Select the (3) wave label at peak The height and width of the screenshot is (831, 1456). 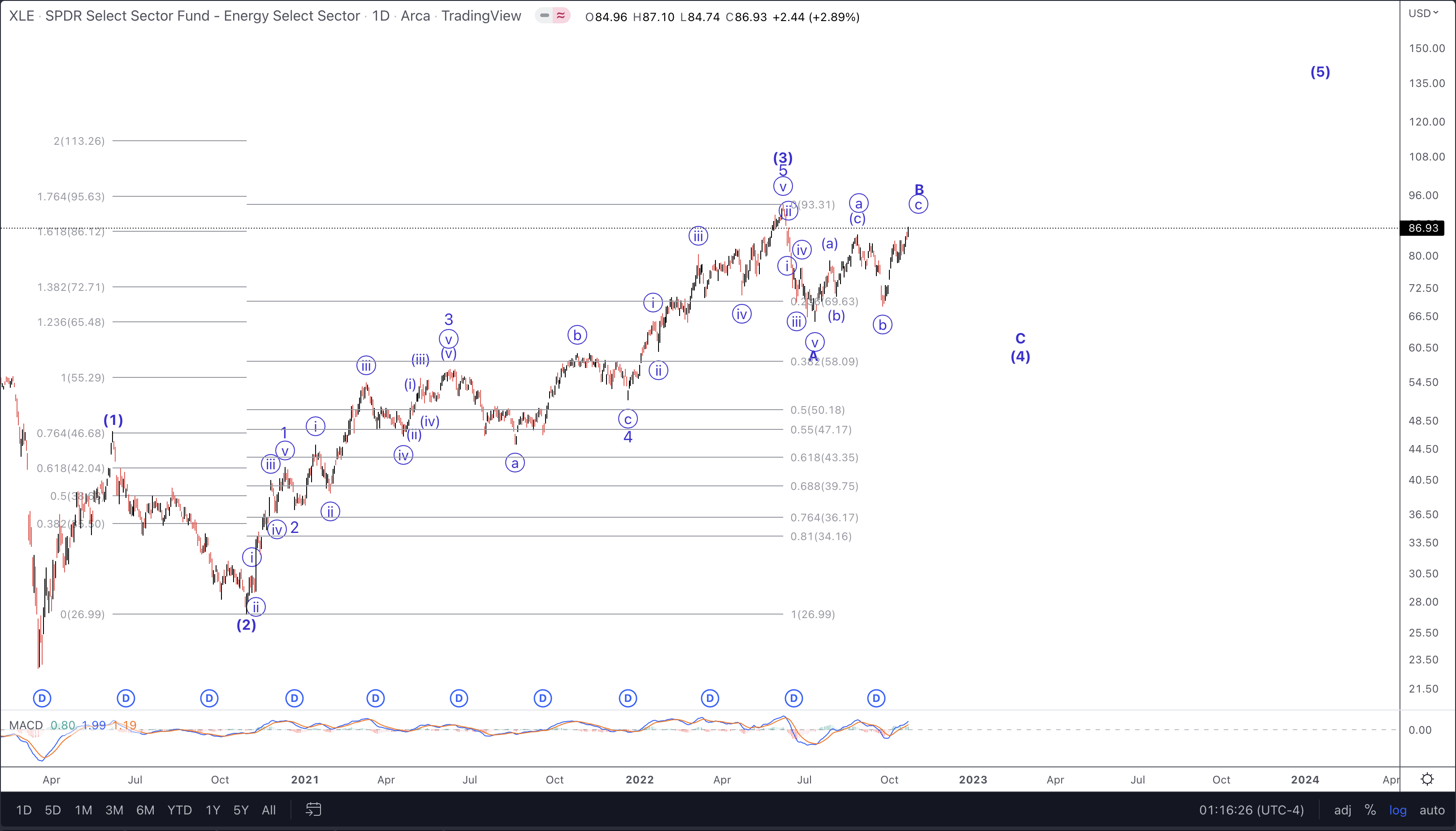(x=783, y=157)
